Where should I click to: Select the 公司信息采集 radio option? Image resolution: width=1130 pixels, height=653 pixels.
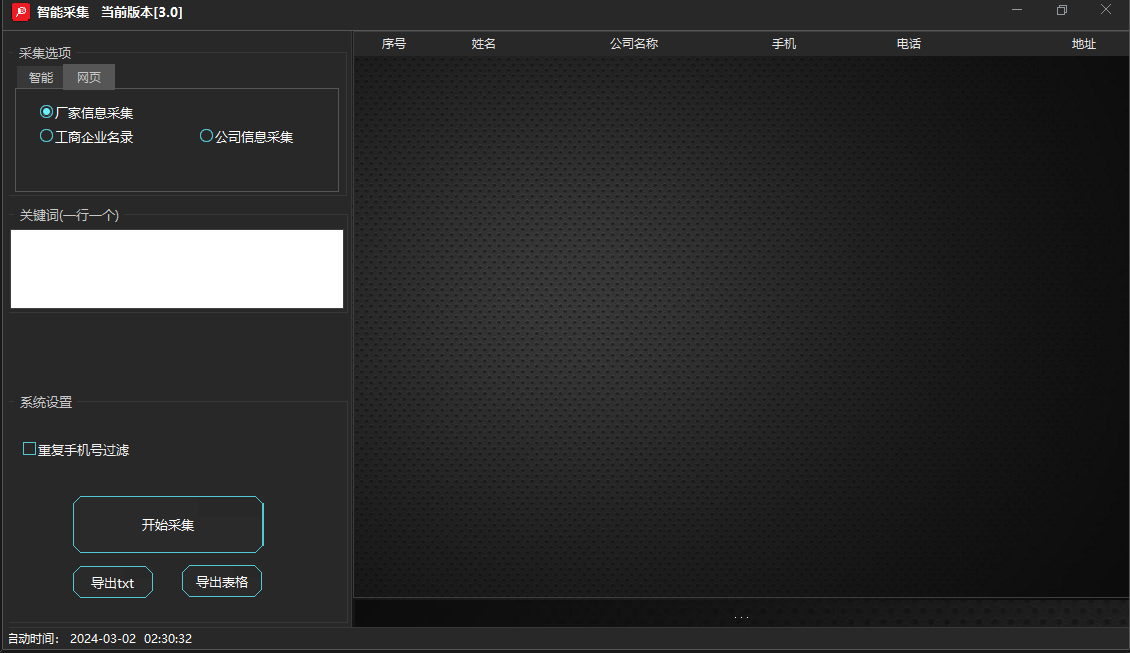click(207, 136)
